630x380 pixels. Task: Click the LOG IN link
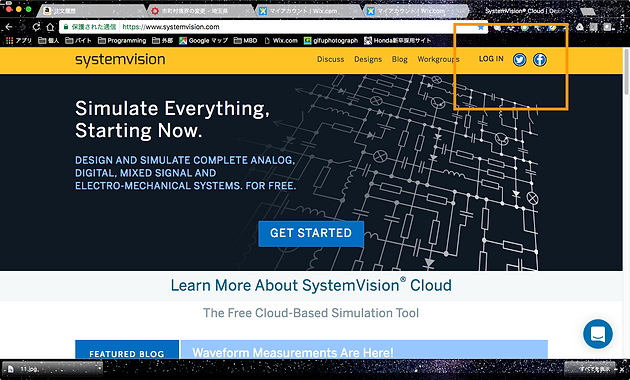click(x=491, y=59)
